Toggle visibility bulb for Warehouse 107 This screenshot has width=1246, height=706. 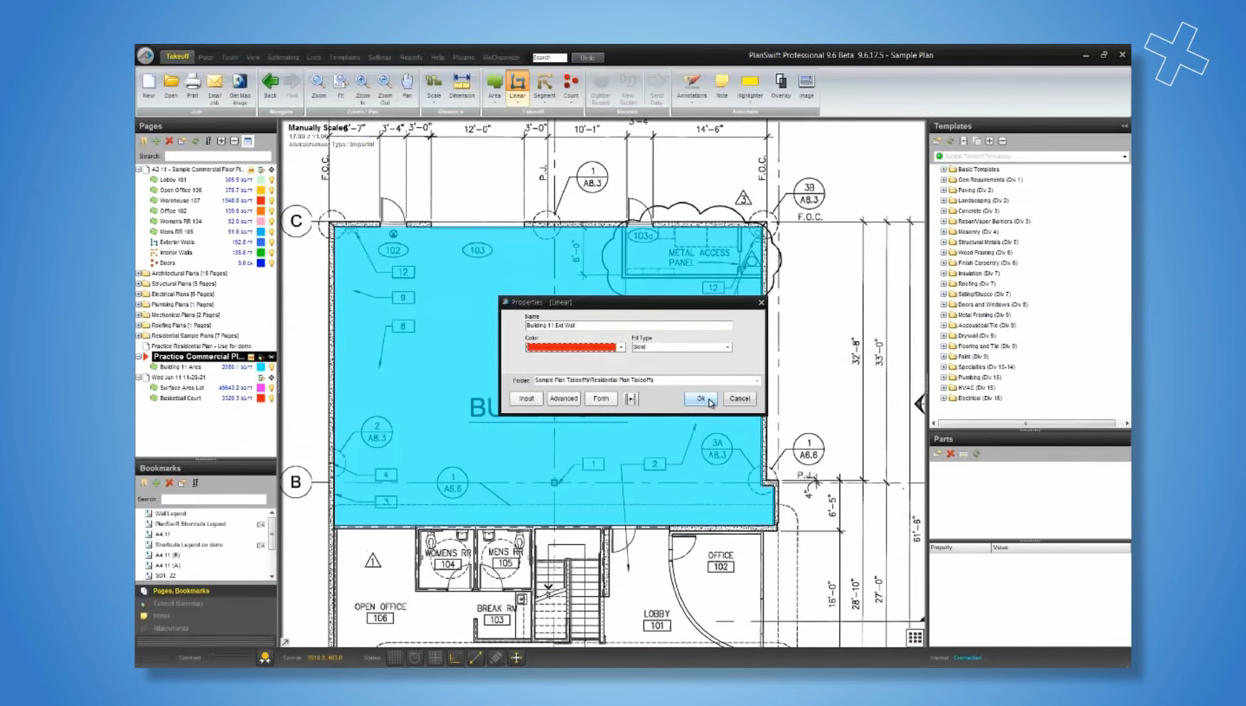(x=271, y=201)
